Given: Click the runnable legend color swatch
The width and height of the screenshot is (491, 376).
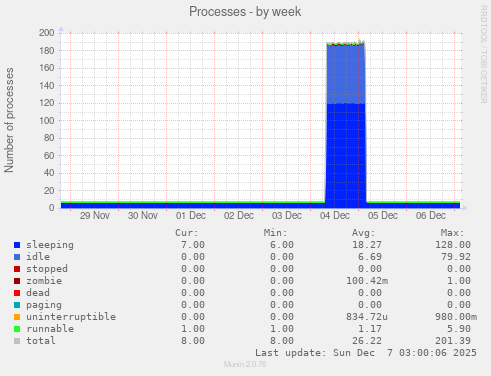Looking at the screenshot, I should [x=17, y=329].
